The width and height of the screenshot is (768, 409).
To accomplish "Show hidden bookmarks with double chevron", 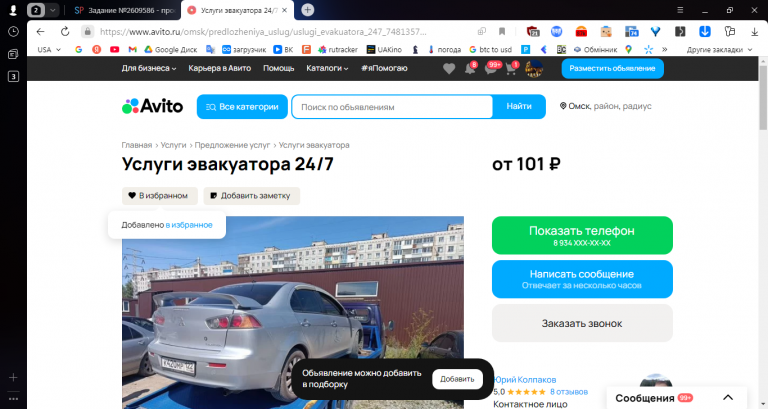I will tap(664, 49).
